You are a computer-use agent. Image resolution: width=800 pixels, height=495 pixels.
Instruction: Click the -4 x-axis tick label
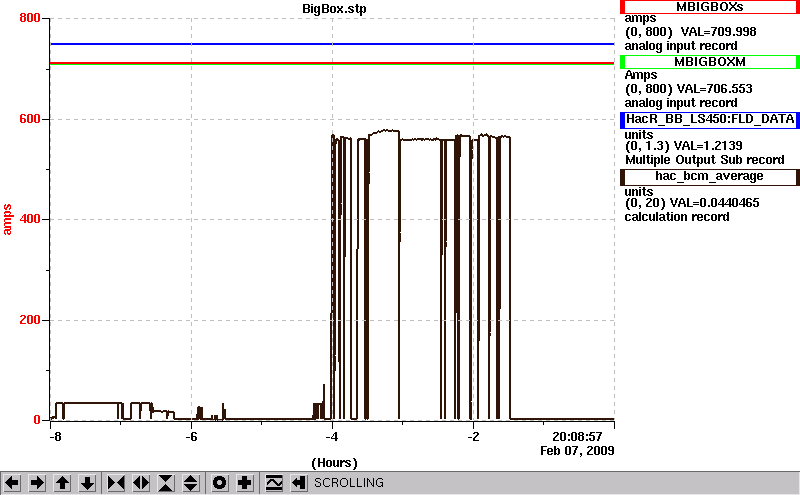pyautogui.click(x=332, y=437)
